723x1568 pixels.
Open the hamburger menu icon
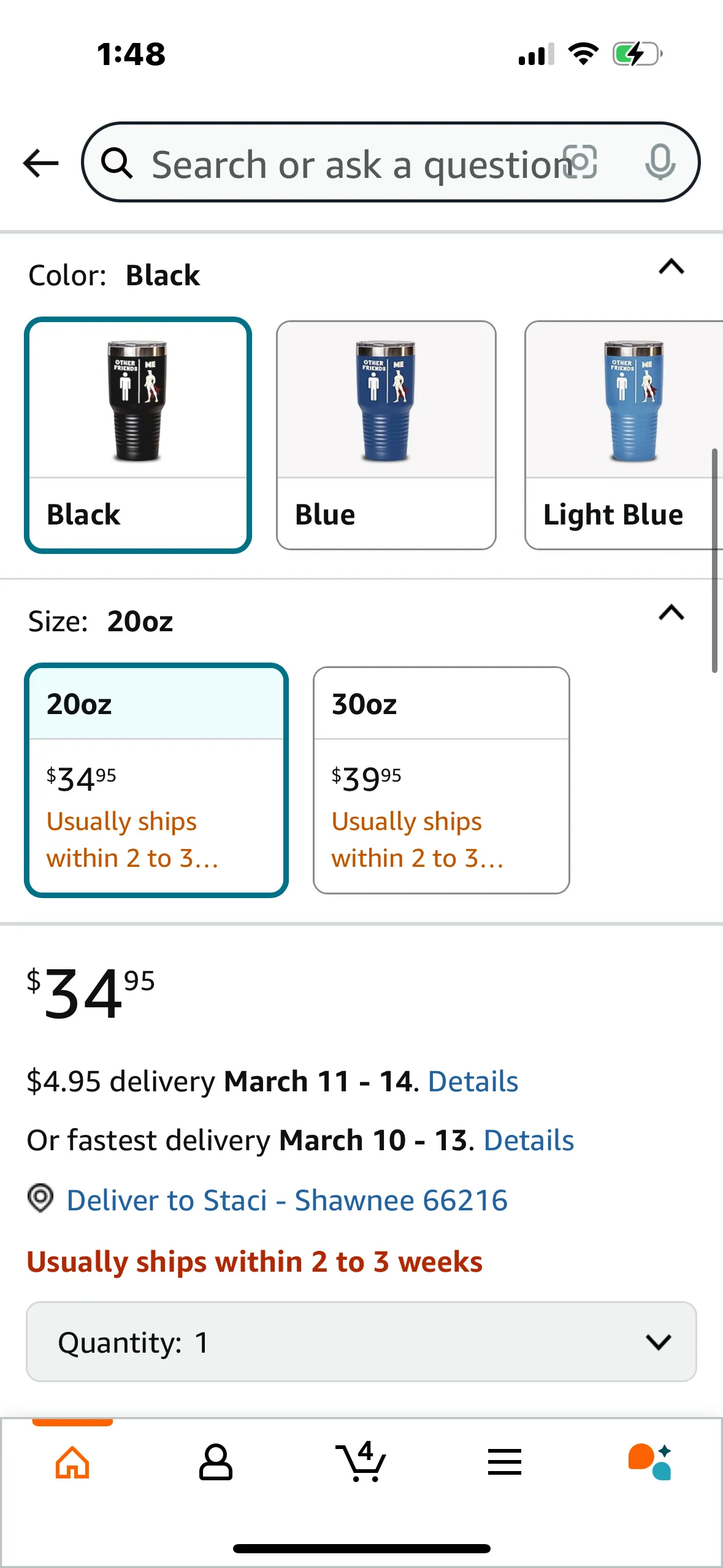point(505,1462)
